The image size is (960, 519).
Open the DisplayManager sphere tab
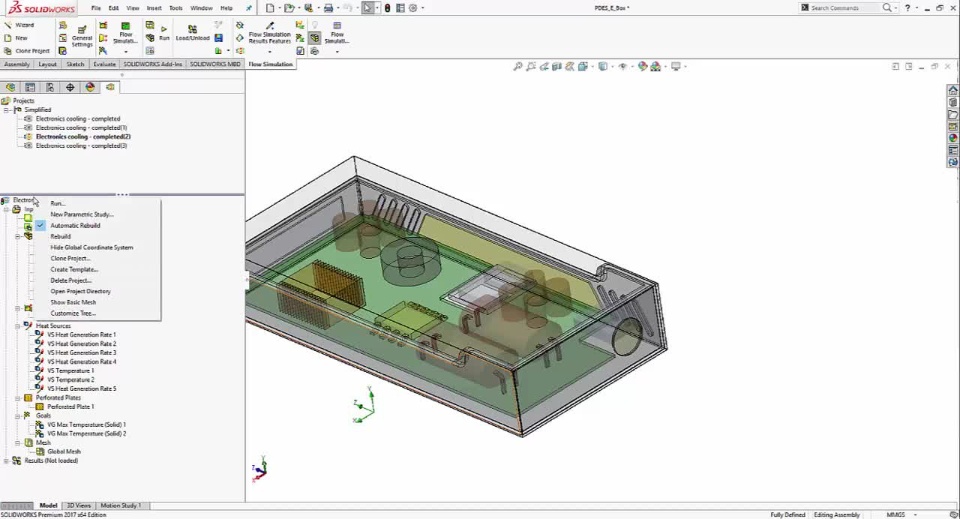pos(90,88)
